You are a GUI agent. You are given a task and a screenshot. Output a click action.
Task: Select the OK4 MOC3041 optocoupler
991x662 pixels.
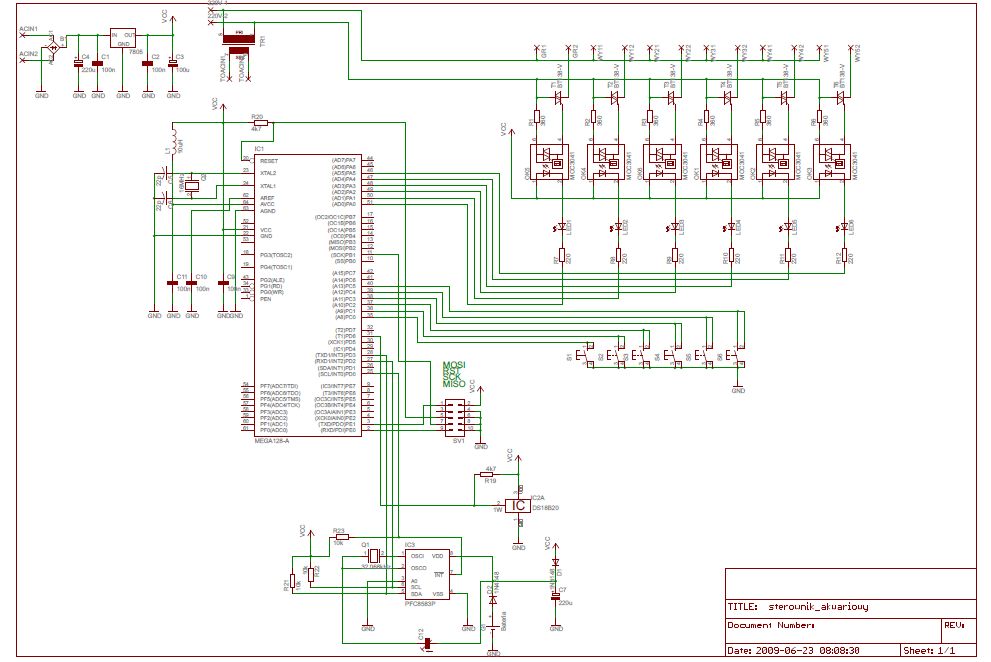(606, 162)
